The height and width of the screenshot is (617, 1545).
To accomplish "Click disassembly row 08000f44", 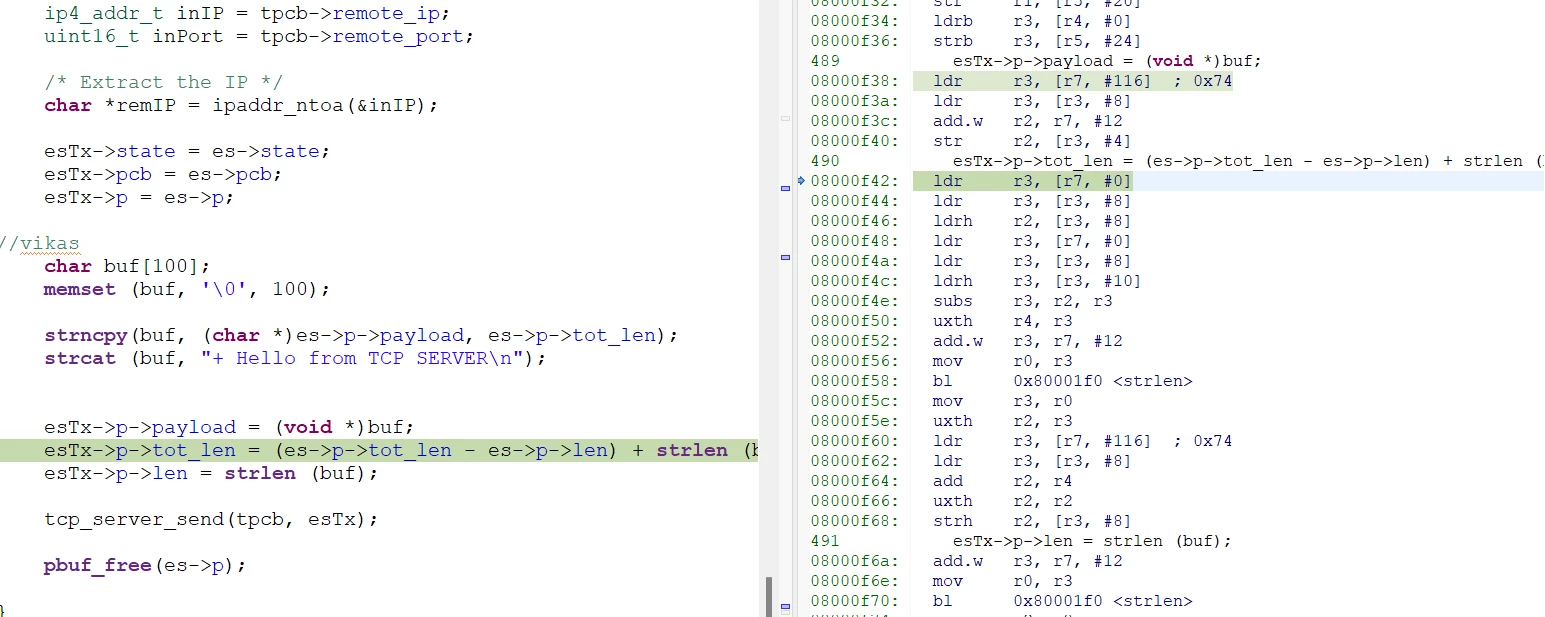I will pyautogui.click(x=970, y=201).
